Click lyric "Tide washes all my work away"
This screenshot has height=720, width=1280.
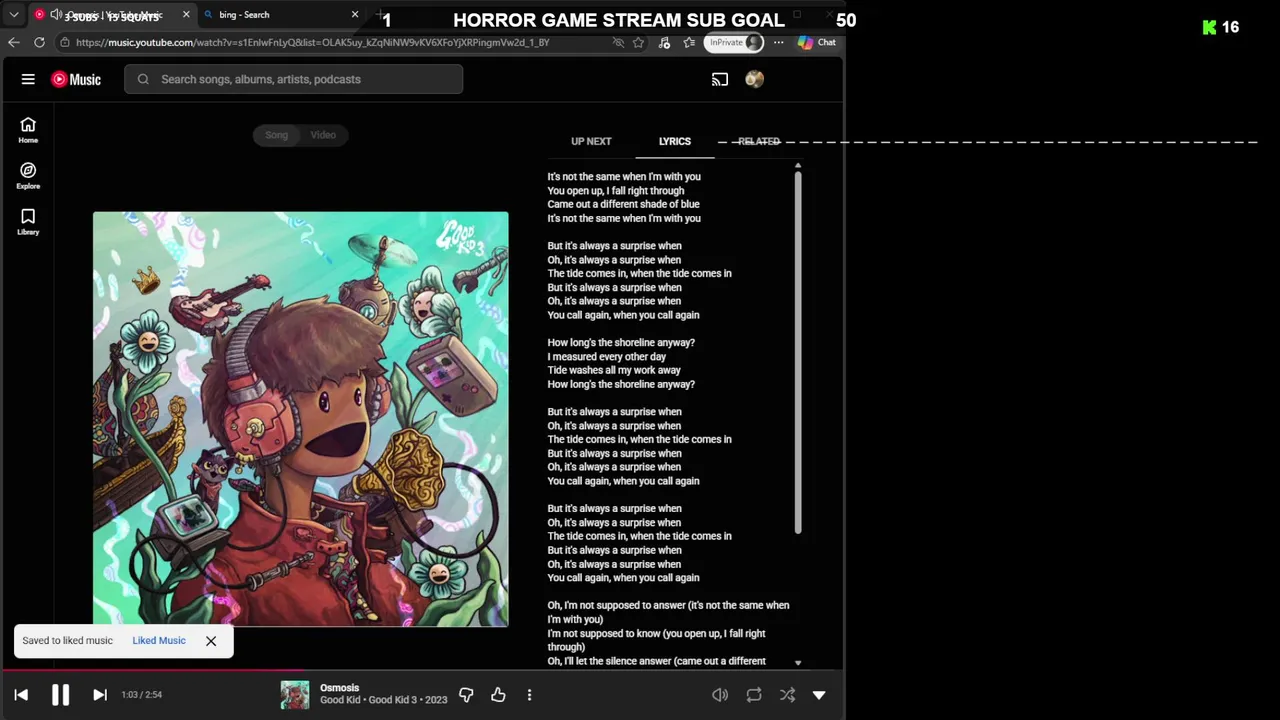[614, 370]
